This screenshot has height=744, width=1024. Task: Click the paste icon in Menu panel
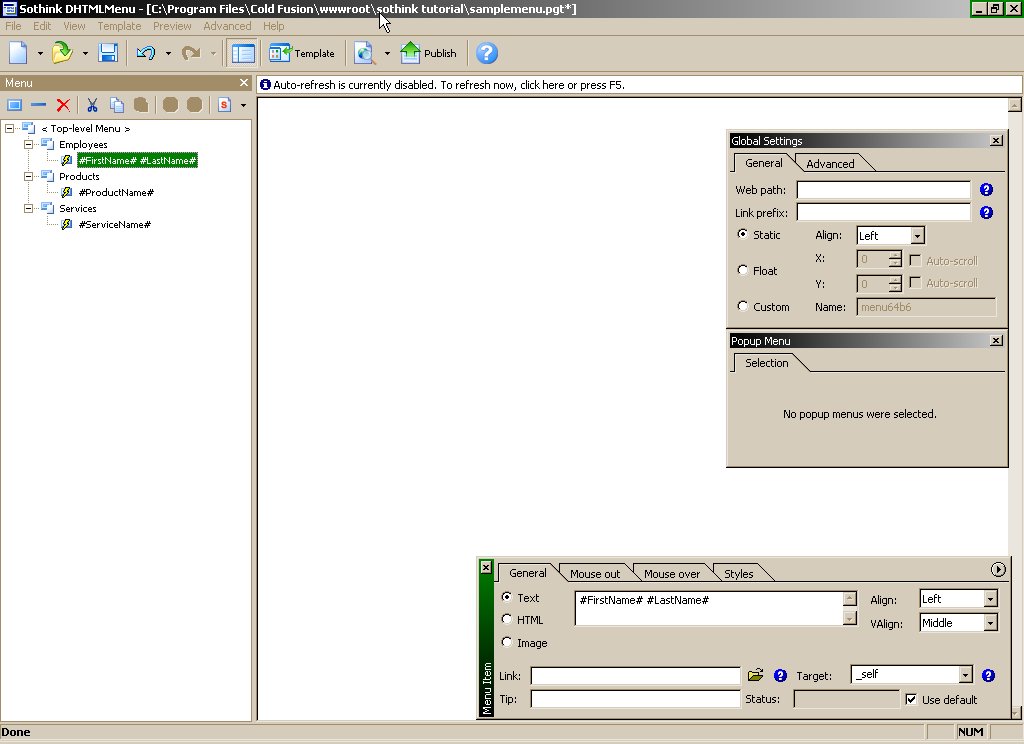140,105
